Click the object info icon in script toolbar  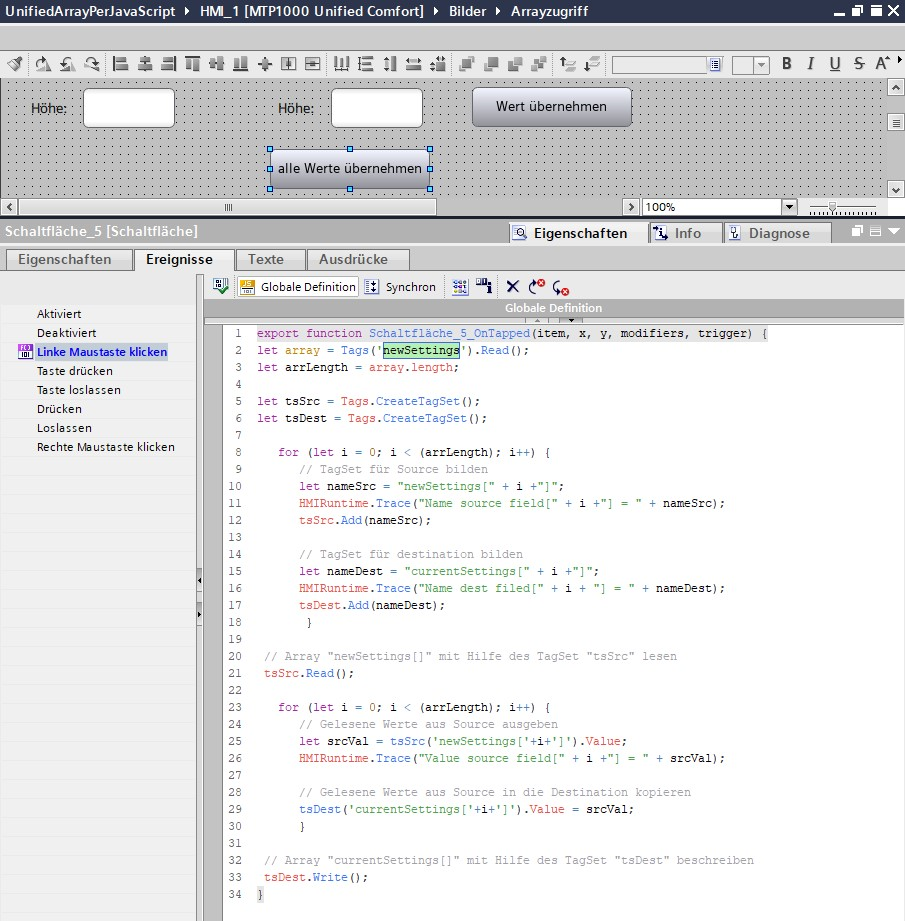pos(484,287)
